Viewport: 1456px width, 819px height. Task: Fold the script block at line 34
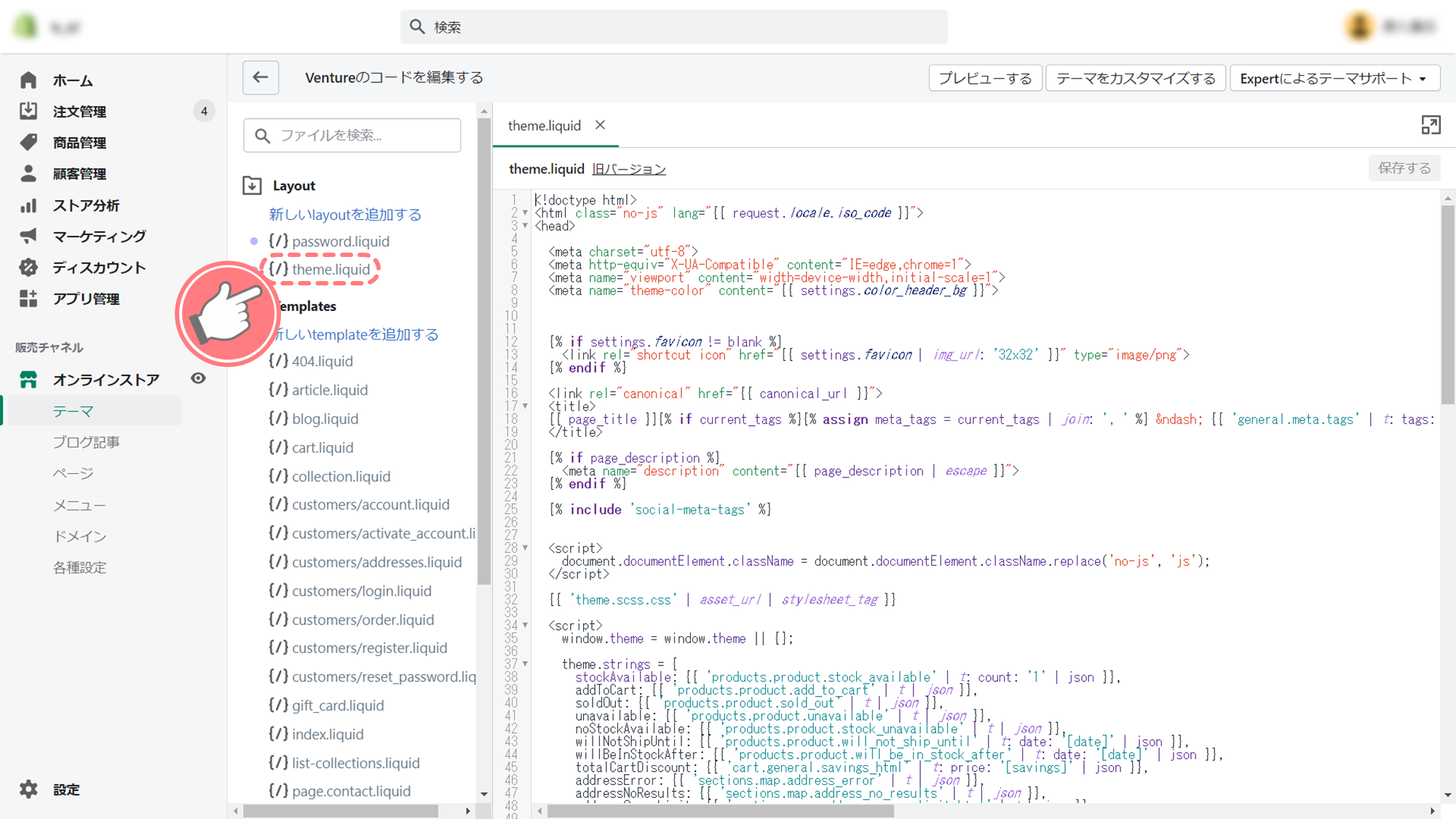[525, 625]
